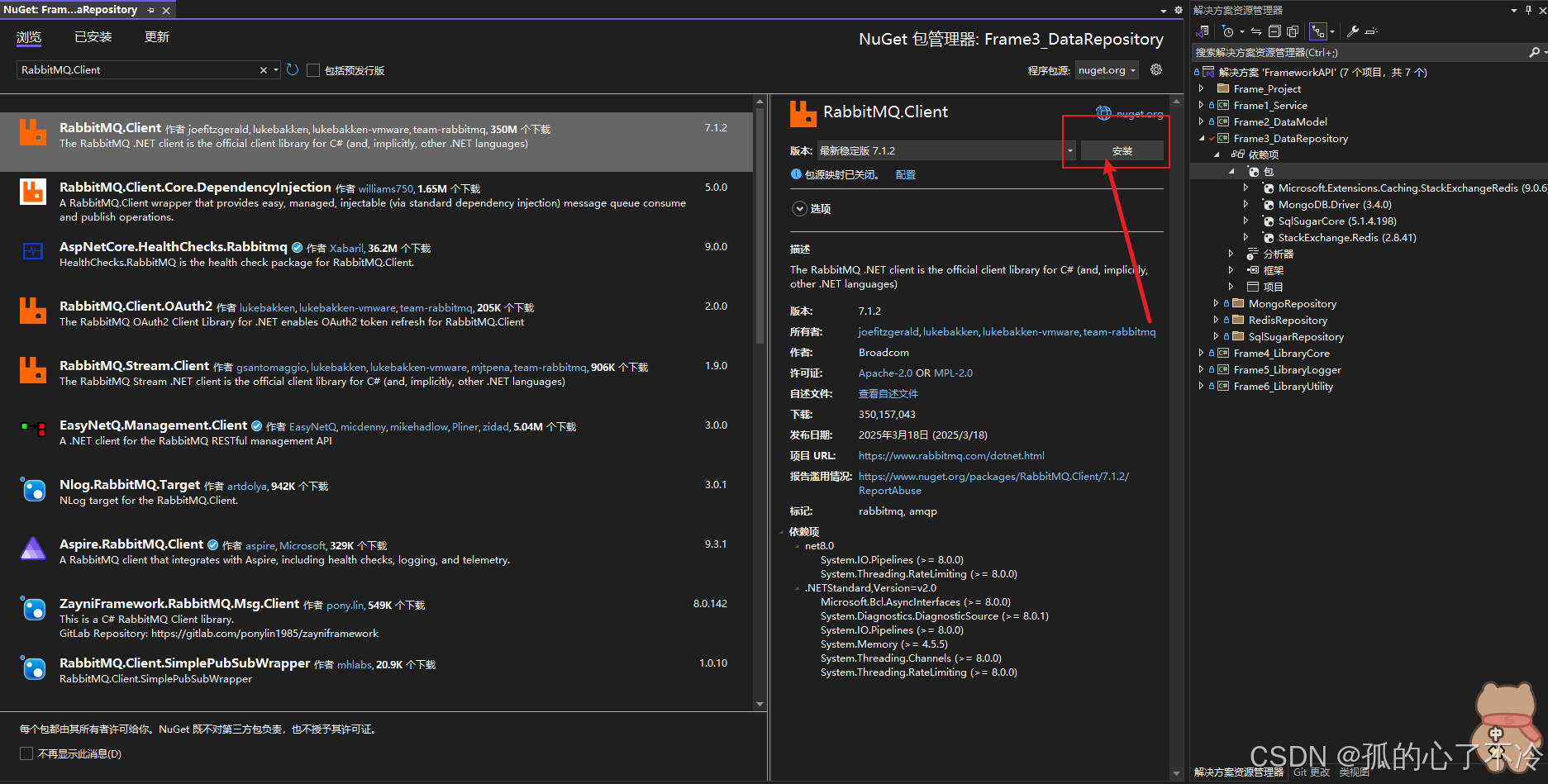Click the nuget.org globe icon in details

coord(1103,113)
